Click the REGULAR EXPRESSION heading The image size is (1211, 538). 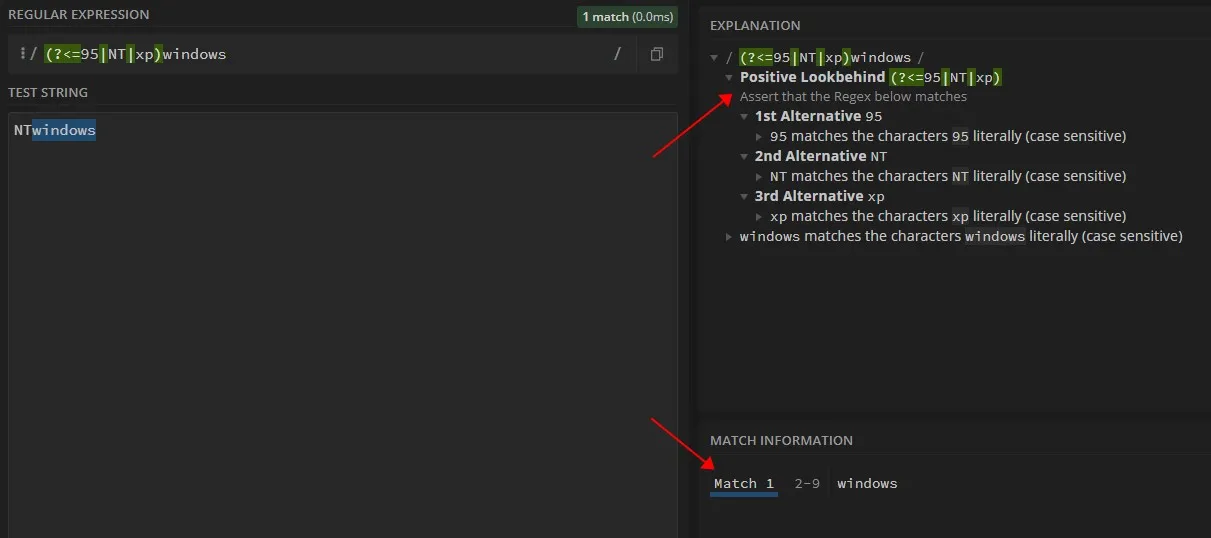[x=79, y=15]
